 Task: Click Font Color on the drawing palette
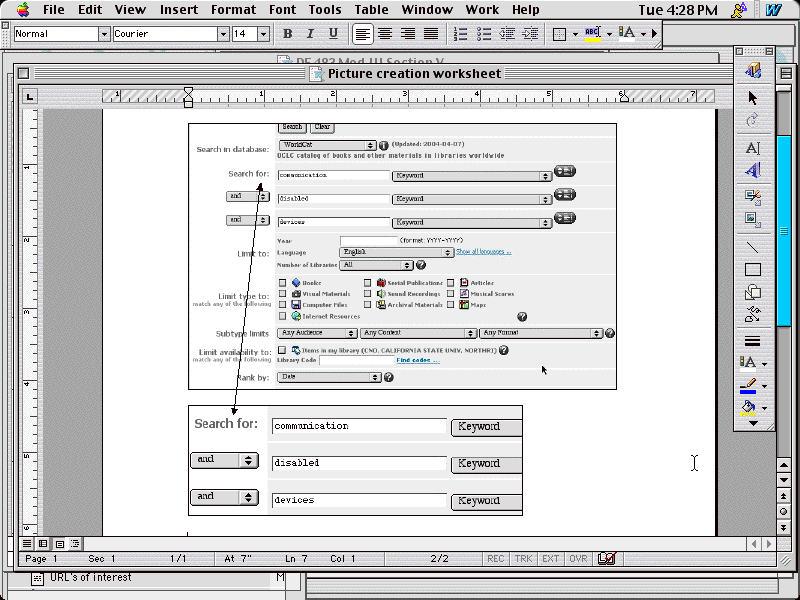click(748, 363)
